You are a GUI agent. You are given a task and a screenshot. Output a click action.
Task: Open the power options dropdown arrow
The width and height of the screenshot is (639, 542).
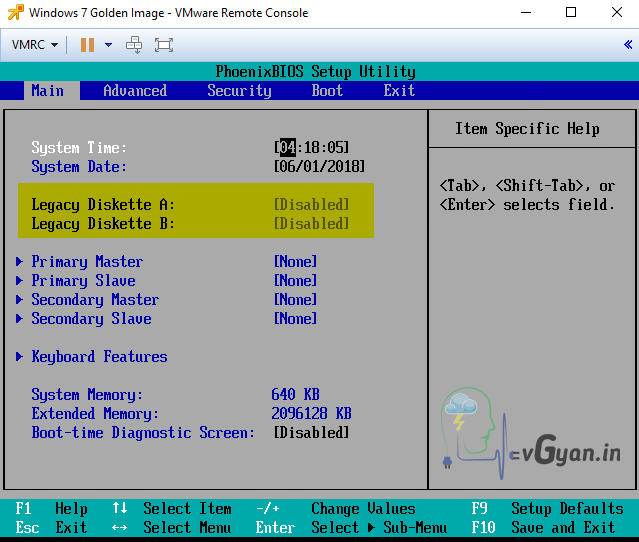[x=108, y=44]
